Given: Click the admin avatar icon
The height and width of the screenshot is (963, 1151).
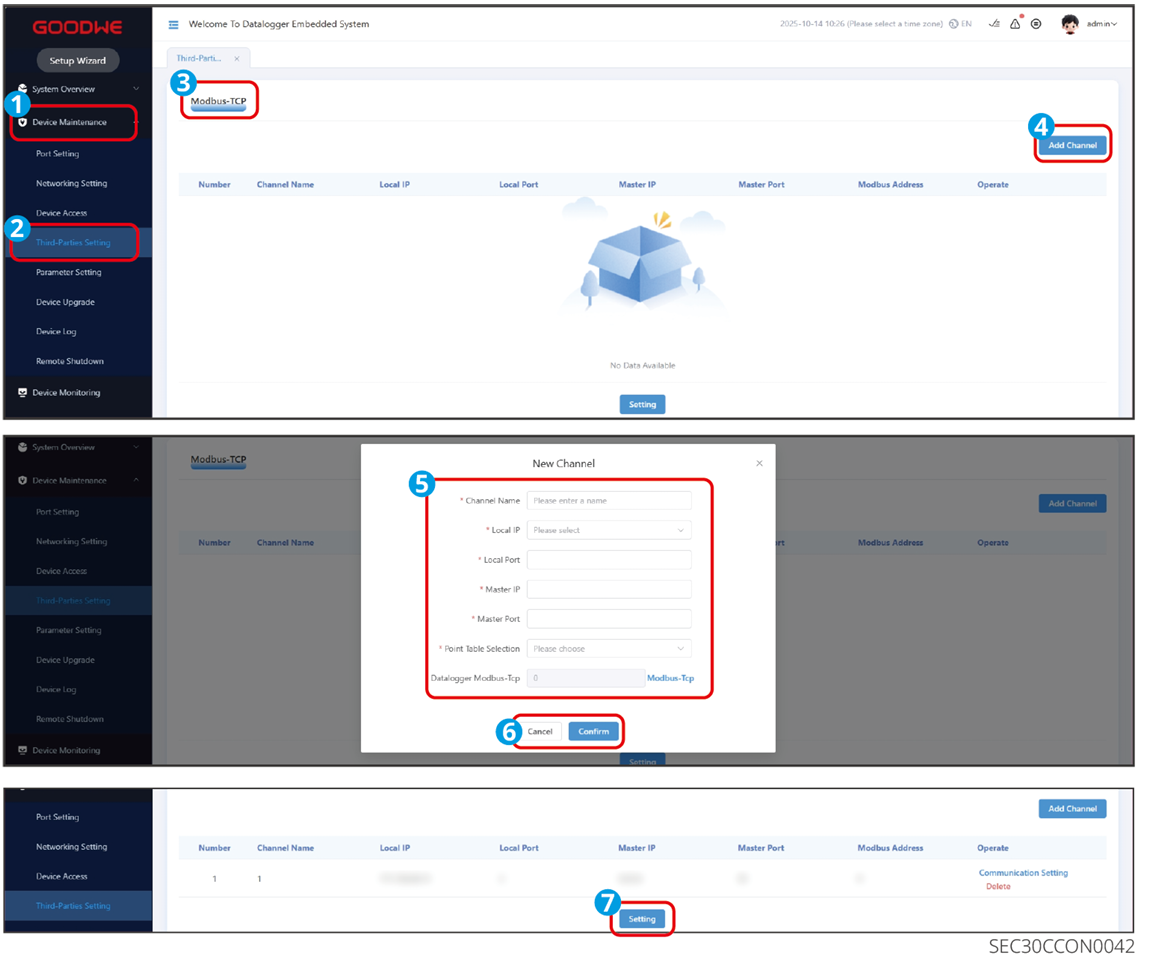Looking at the screenshot, I should click(x=1070, y=24).
